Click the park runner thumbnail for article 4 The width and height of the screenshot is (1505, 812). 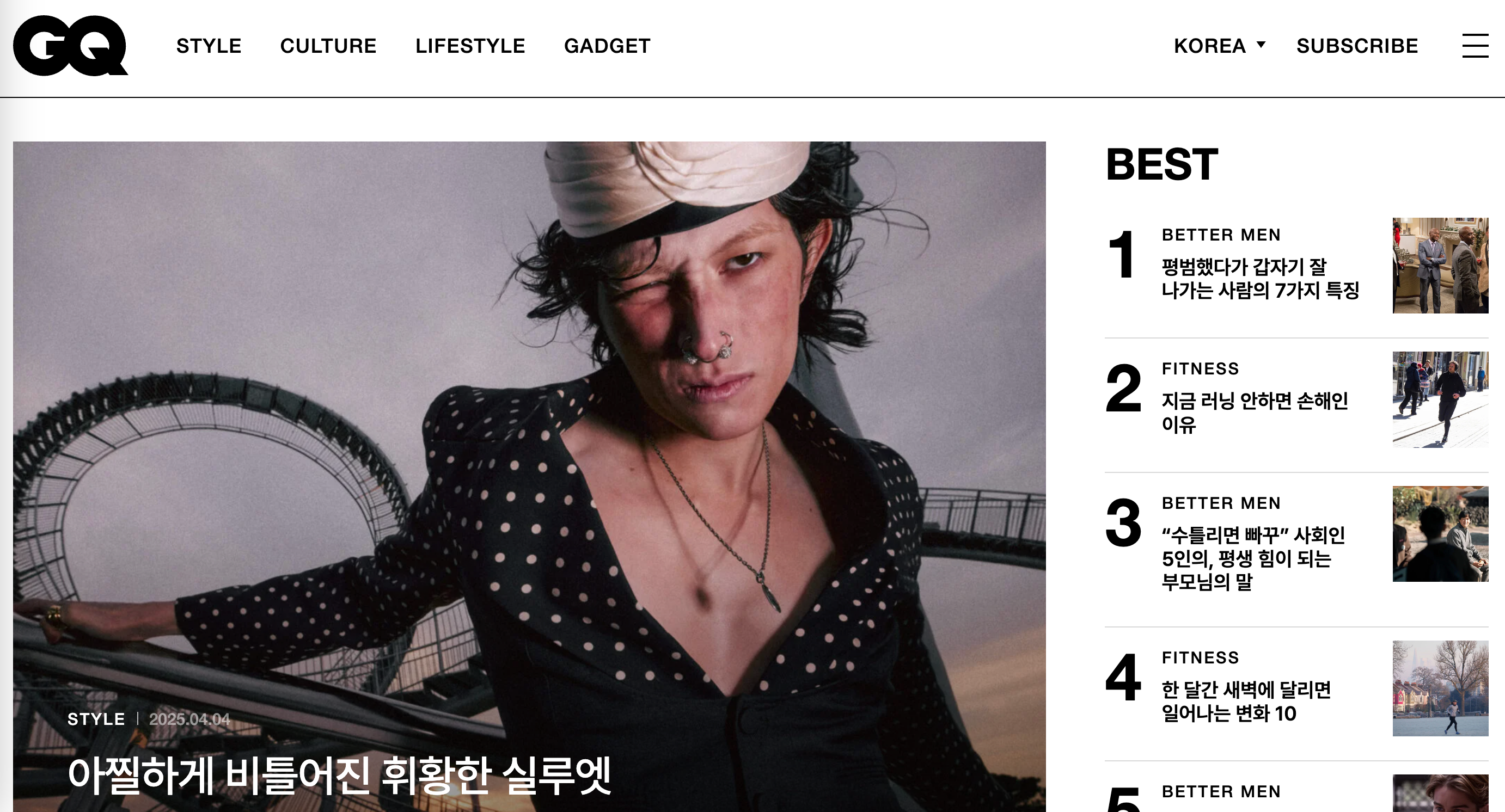(x=1440, y=688)
